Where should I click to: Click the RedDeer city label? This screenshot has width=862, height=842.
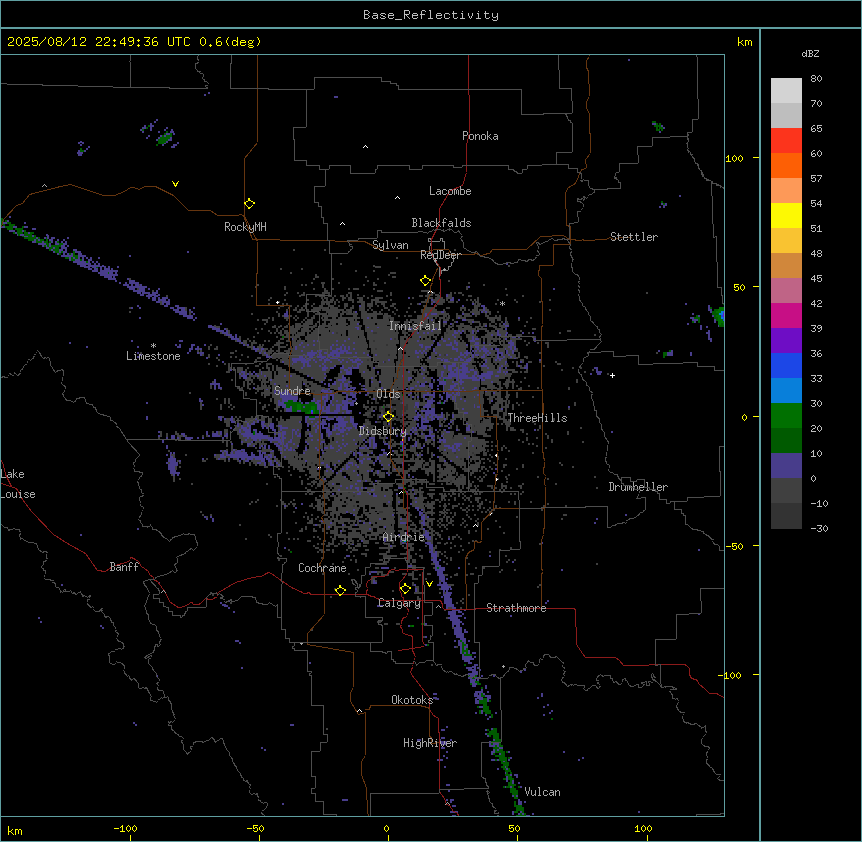440,255
